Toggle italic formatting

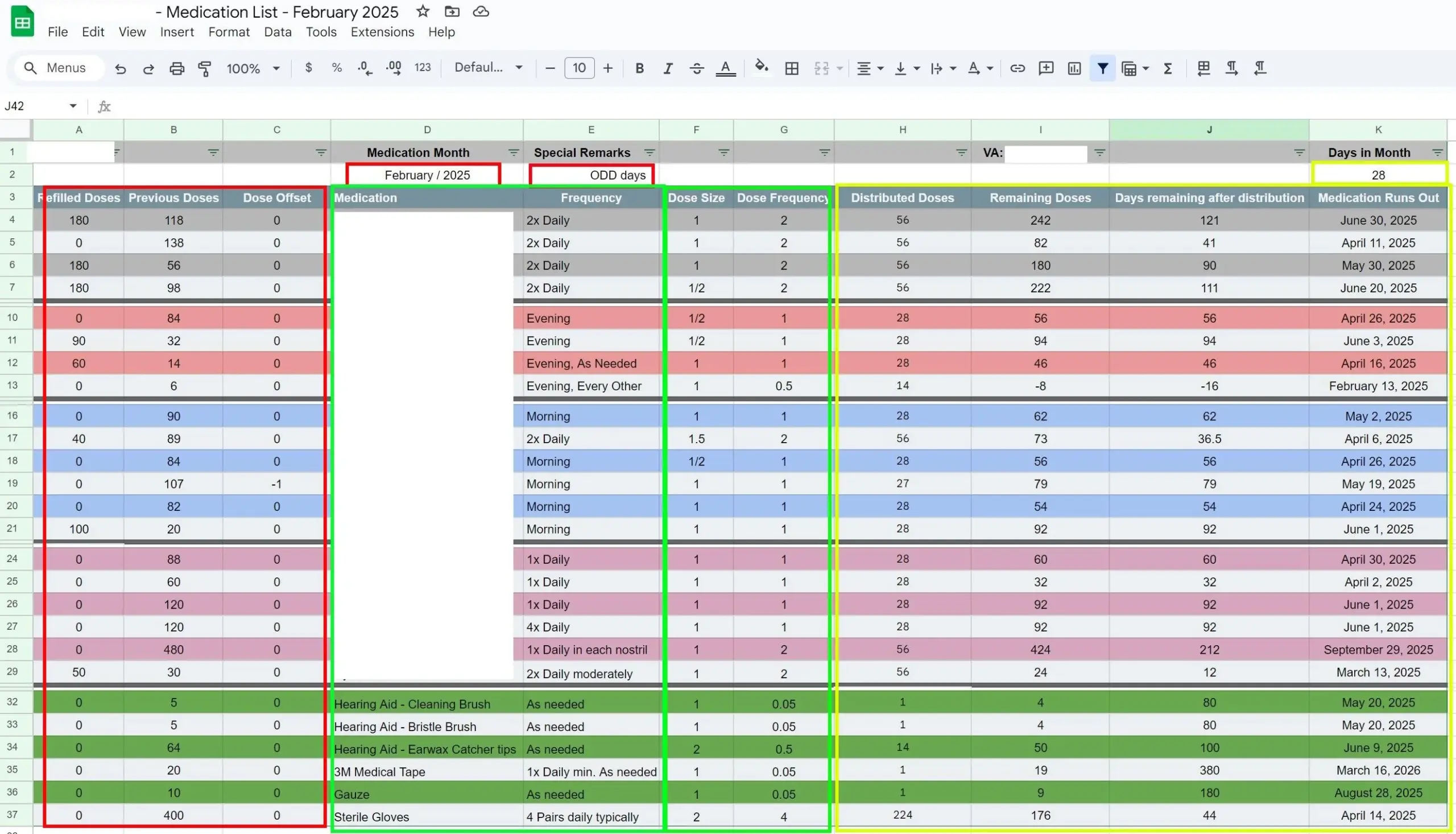pos(668,68)
